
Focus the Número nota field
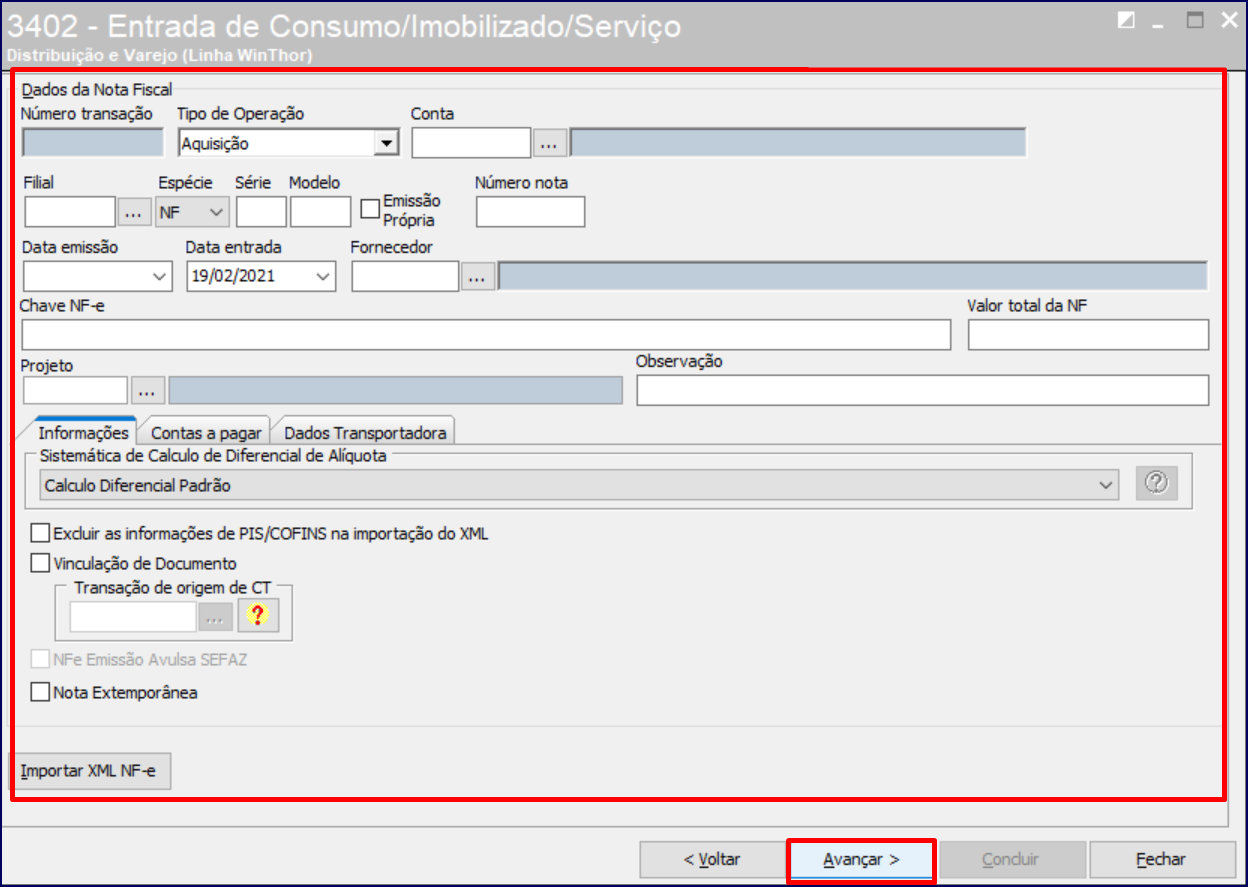530,212
